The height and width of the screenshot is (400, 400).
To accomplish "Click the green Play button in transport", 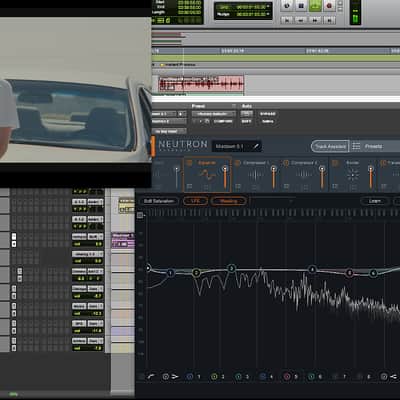I will click(315, 6).
